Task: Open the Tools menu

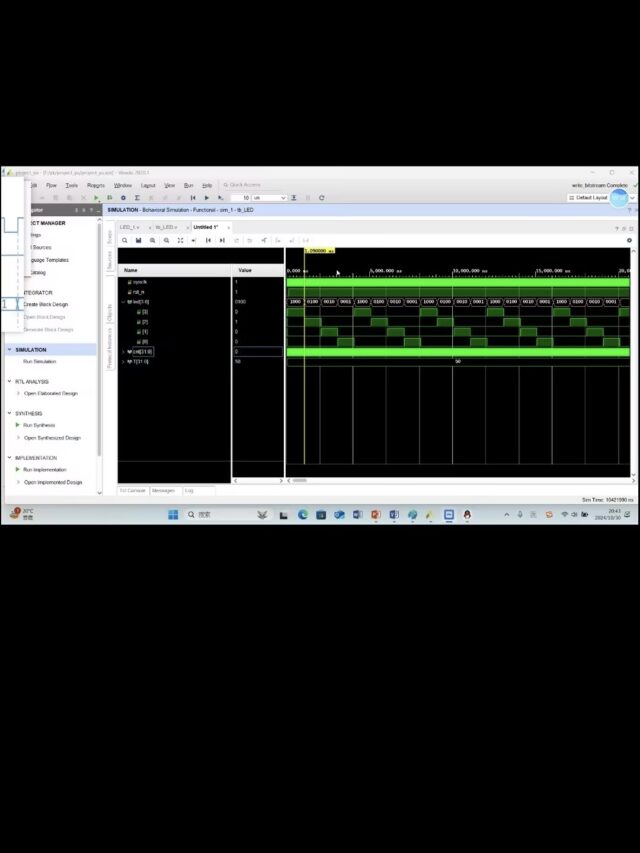Action: click(x=72, y=185)
